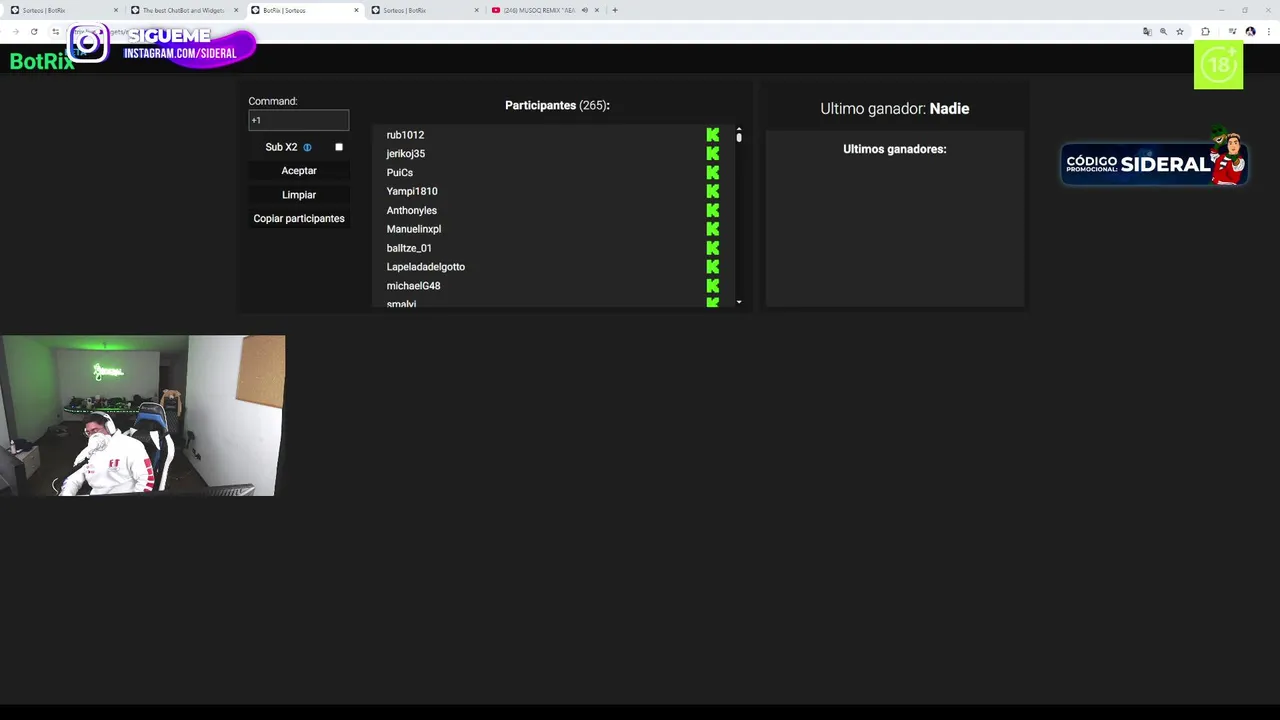Select participant Anthonyles
Image resolution: width=1280 pixels, height=720 pixels.
point(412,210)
